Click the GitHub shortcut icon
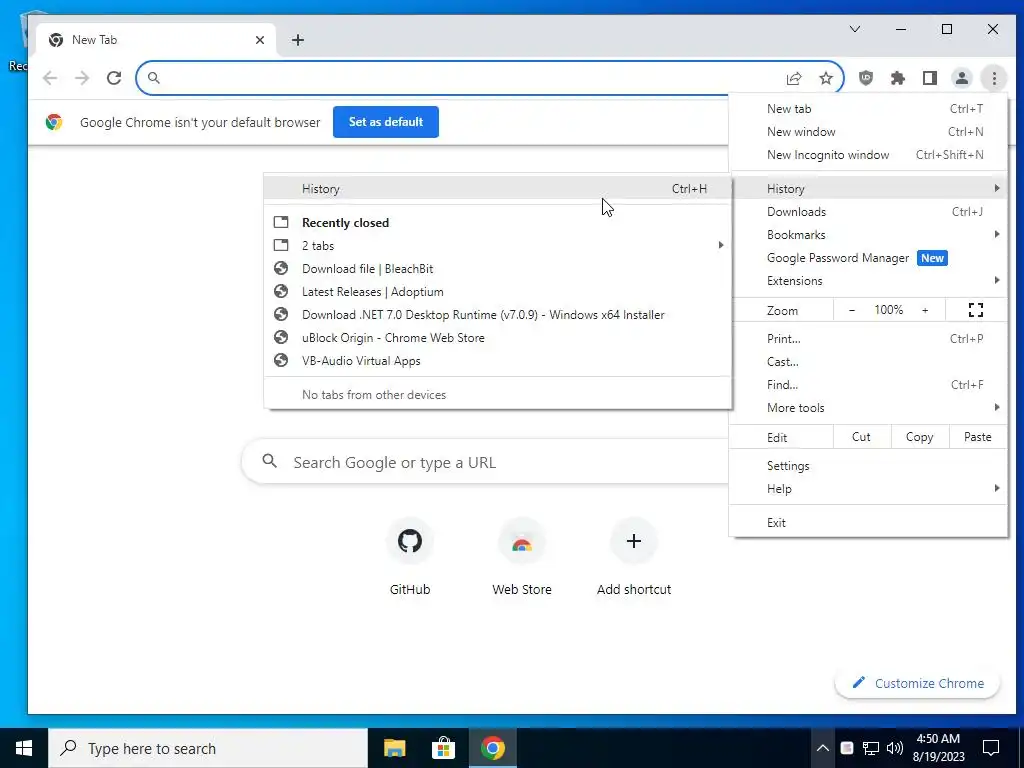The image size is (1024, 768). [x=410, y=541]
